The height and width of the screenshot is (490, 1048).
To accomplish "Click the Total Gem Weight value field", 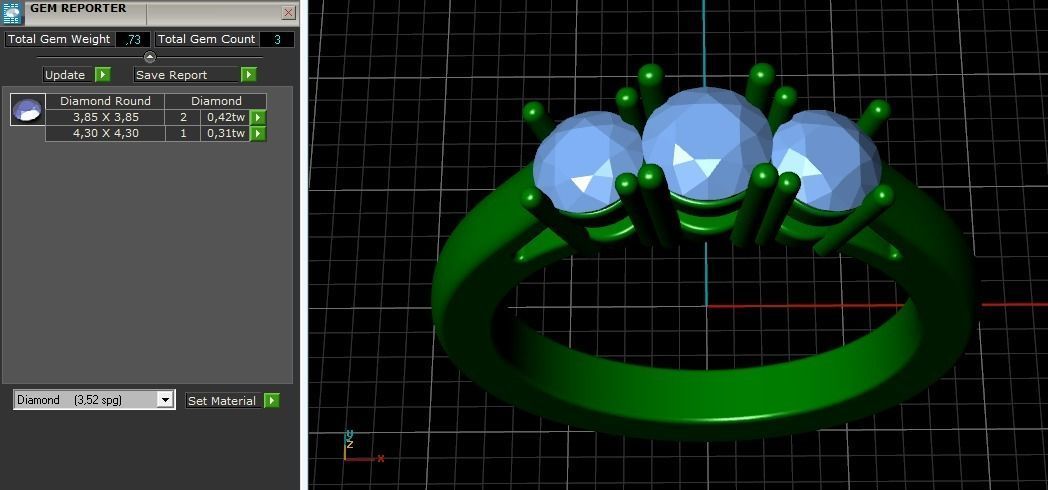I will [132, 39].
